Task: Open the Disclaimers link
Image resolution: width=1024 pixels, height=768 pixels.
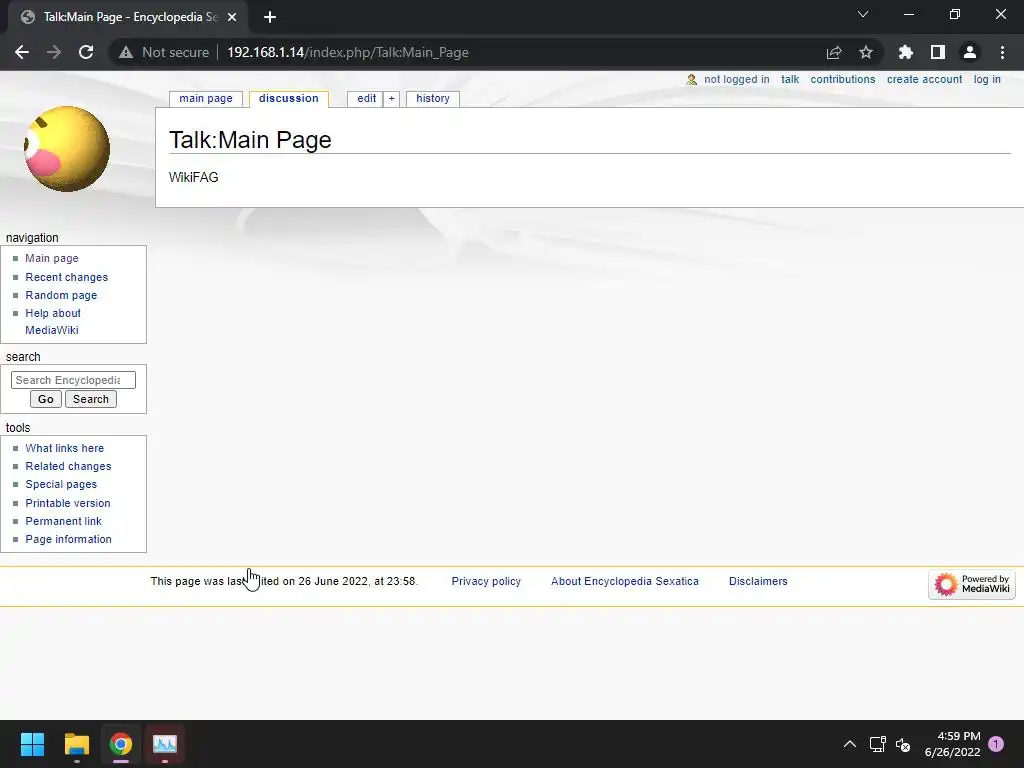Action: (758, 581)
